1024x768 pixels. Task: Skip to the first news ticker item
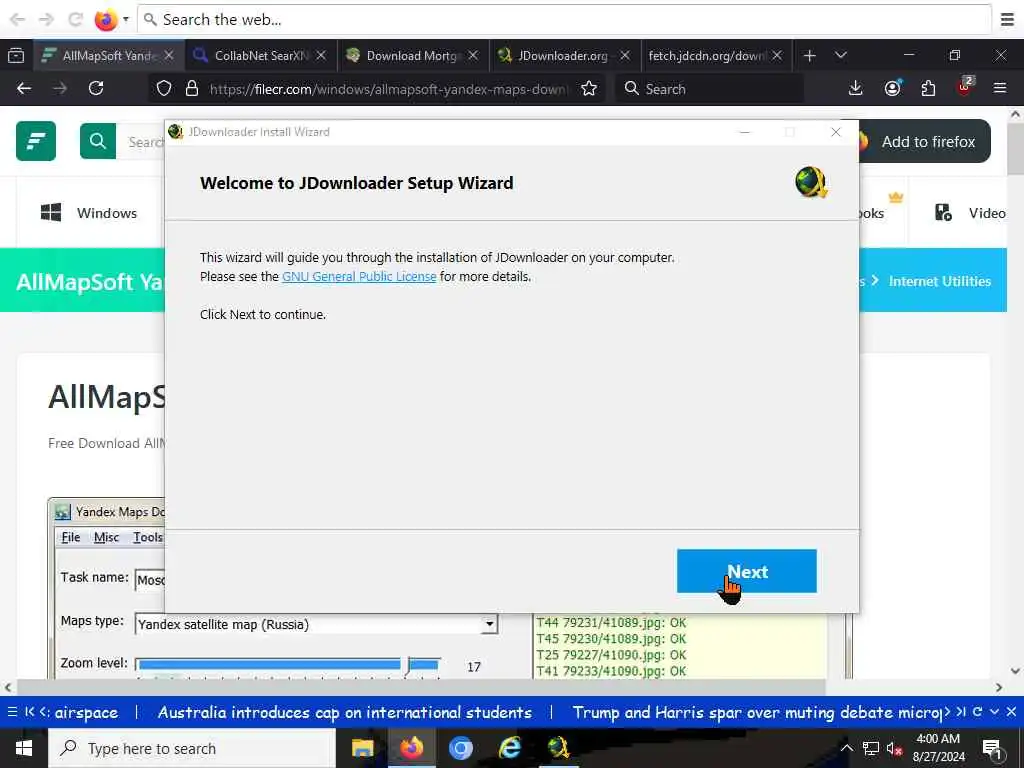coord(29,712)
